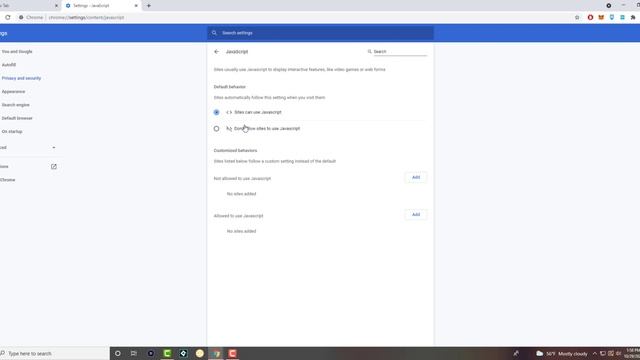This screenshot has height=360, width=640.
Task: Switch to Chrome on the taskbar
Action: pos(216,353)
